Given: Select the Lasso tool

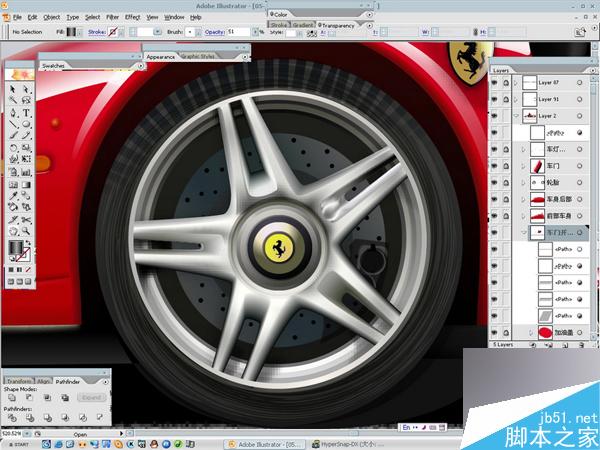Looking at the screenshot, I should point(26,100).
